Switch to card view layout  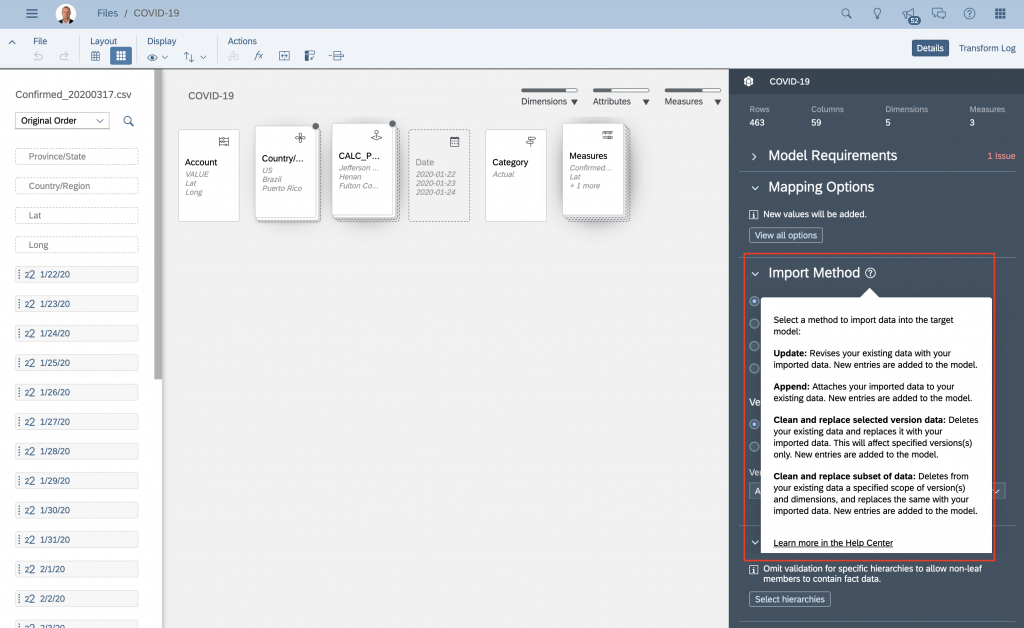pos(121,56)
